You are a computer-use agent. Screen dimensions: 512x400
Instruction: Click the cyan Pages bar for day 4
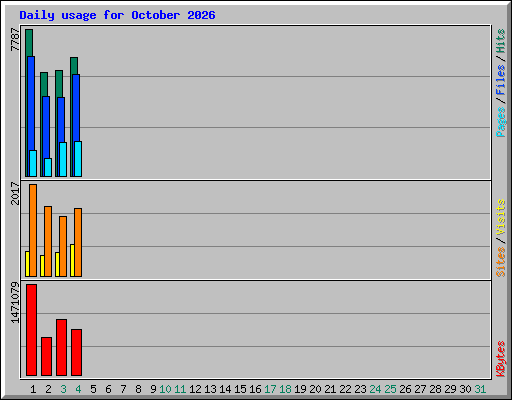78,159
